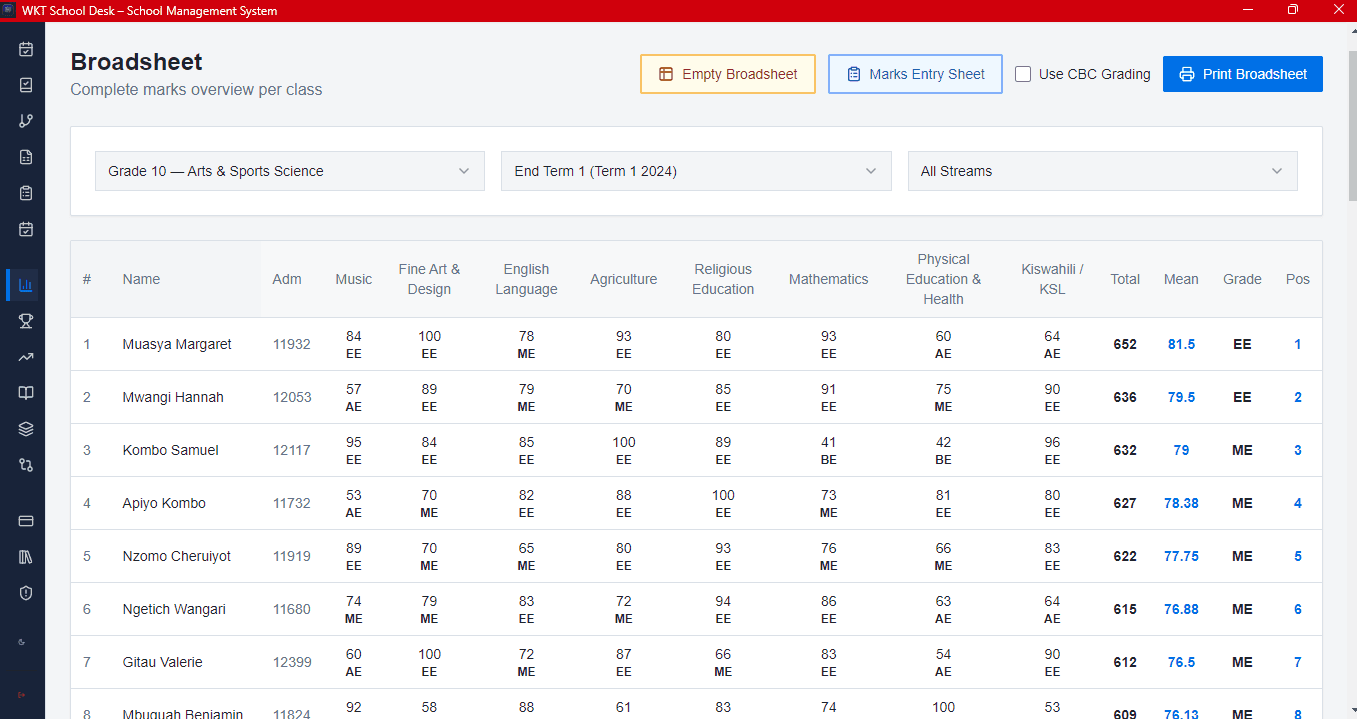This screenshot has width=1357, height=719.
Task: Open the trophy awards section in sidebar
Action: point(24,321)
